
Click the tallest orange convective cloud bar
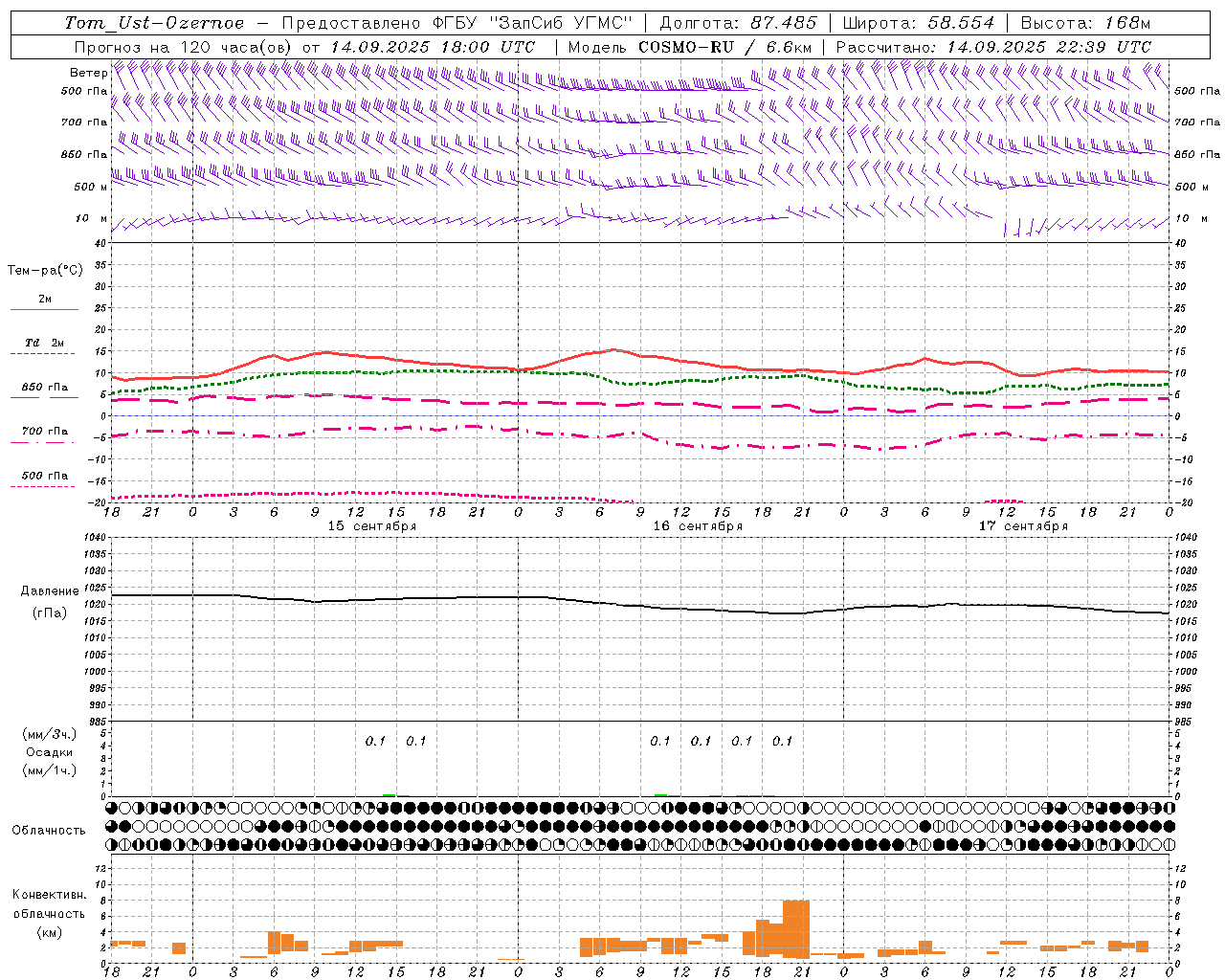pos(796,929)
